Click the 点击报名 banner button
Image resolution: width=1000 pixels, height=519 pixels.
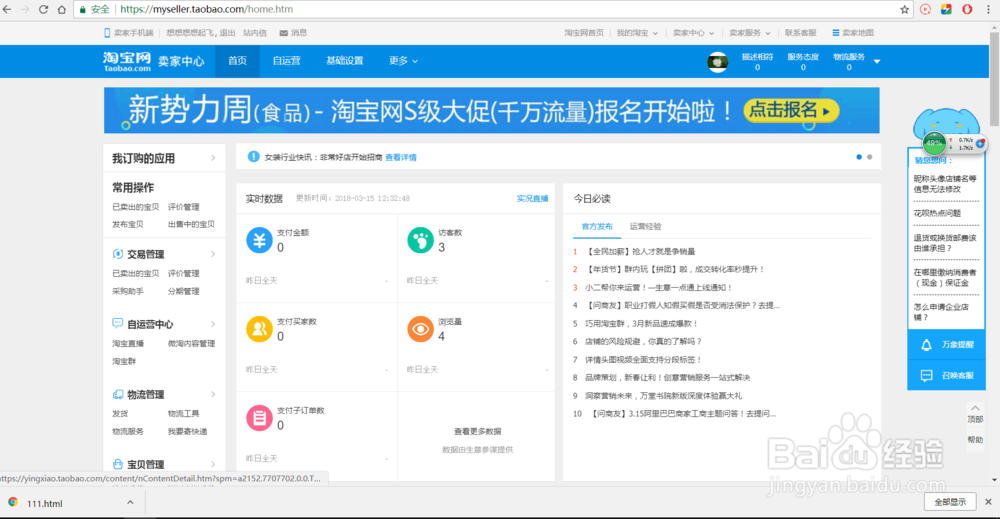791,110
